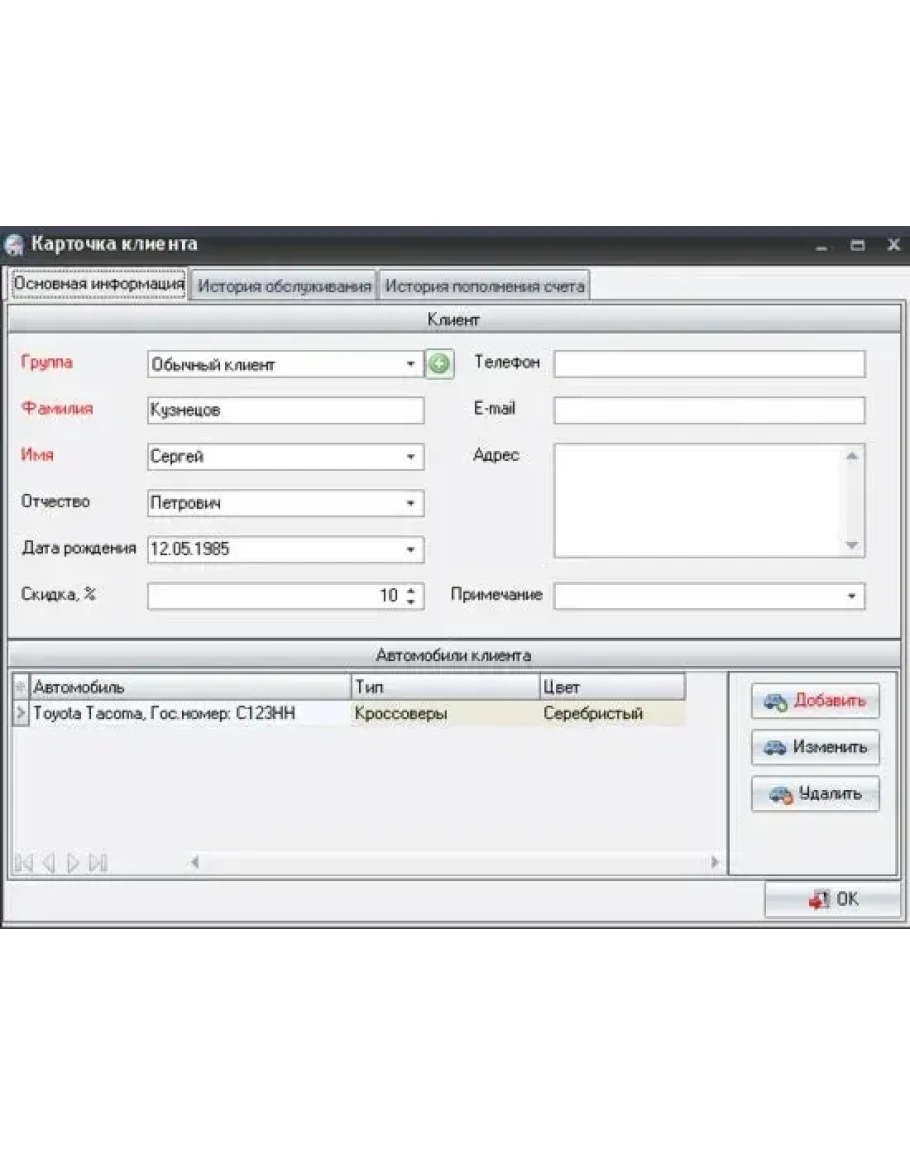Switch to История пополнения счета tab
The width and height of the screenshot is (910, 1155).
484,286
